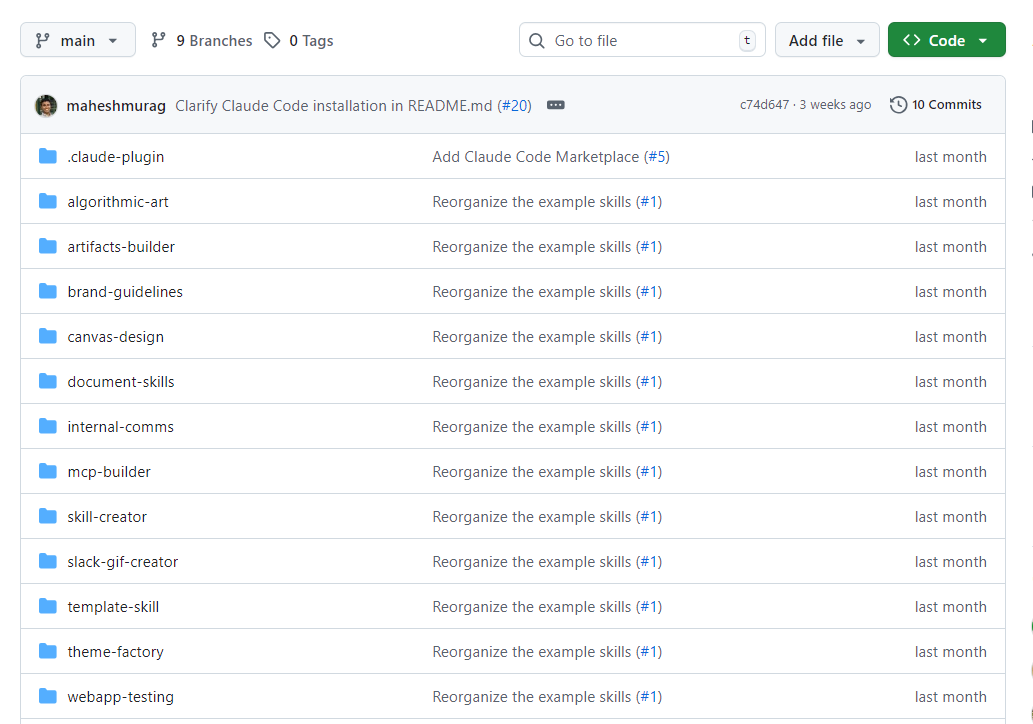Open the .claude-plugin folder
This screenshot has height=724, width=1033.
[116, 157]
